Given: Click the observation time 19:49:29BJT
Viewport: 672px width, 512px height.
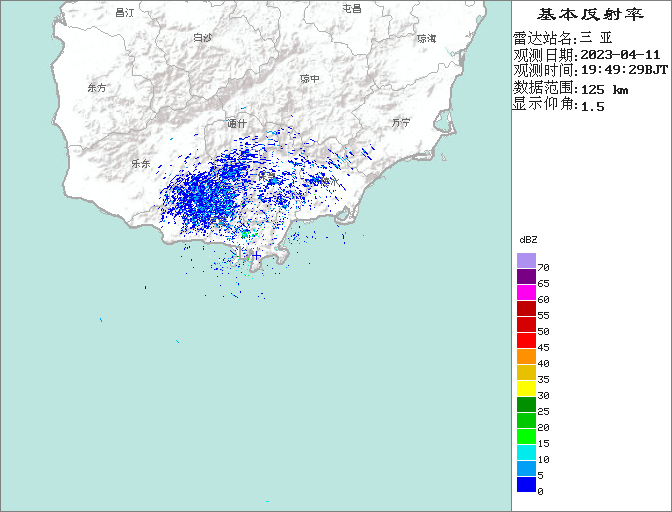Looking at the screenshot, I should coord(624,70).
